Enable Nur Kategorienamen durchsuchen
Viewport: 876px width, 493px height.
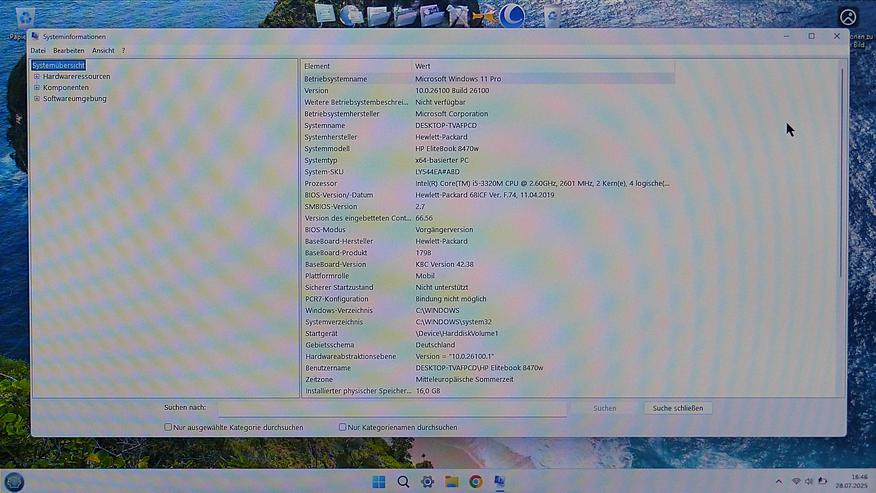(342, 427)
